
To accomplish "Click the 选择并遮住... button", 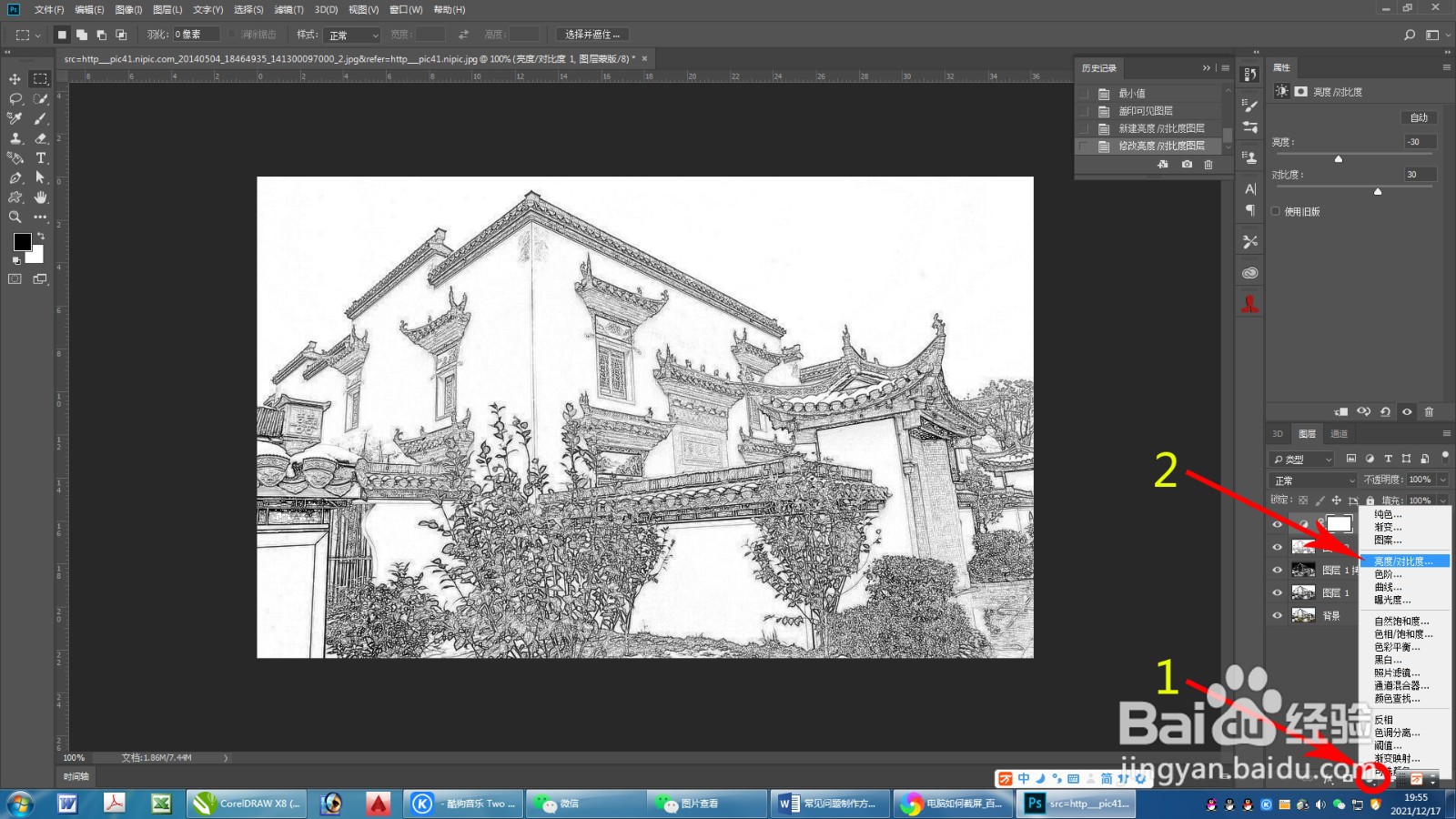I will click(x=592, y=35).
